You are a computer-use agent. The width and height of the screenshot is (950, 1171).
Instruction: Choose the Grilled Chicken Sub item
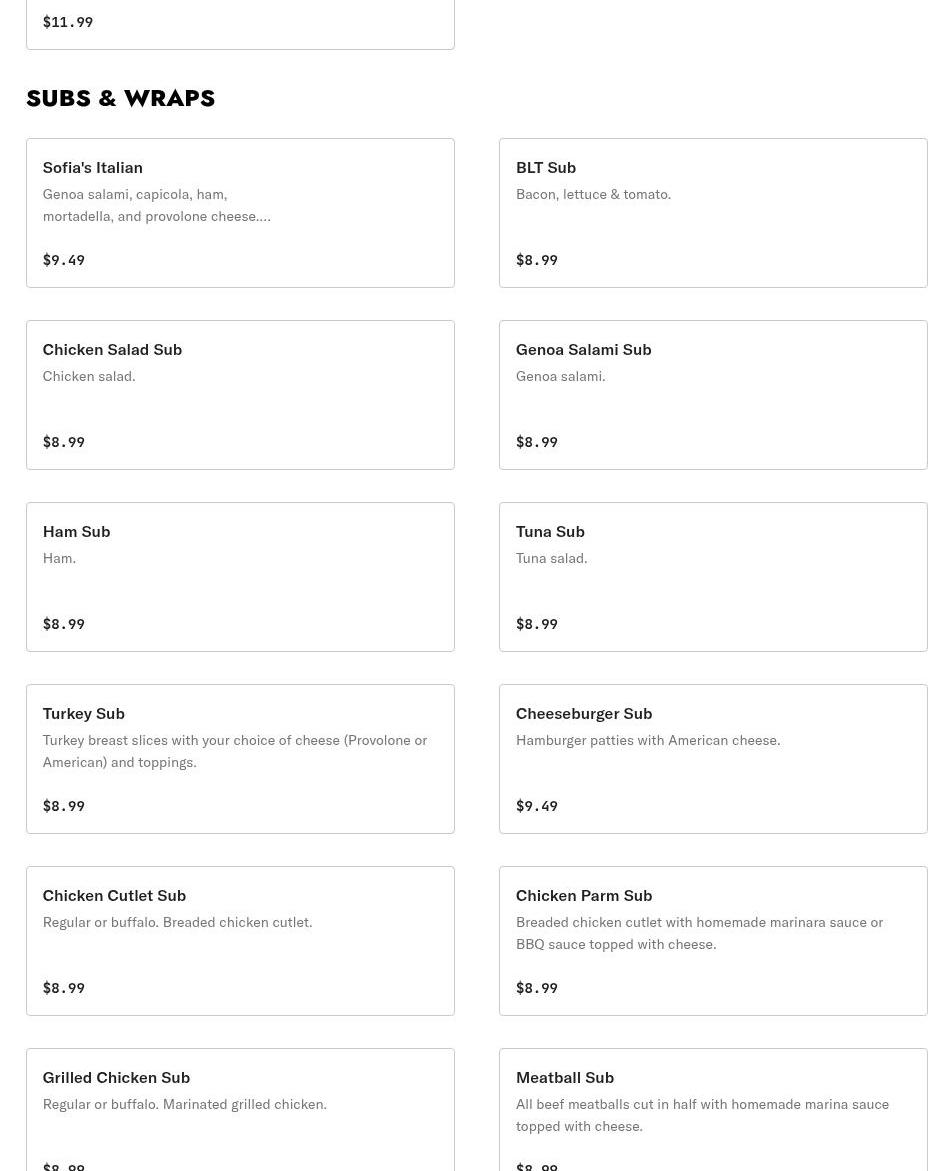coord(240,1110)
